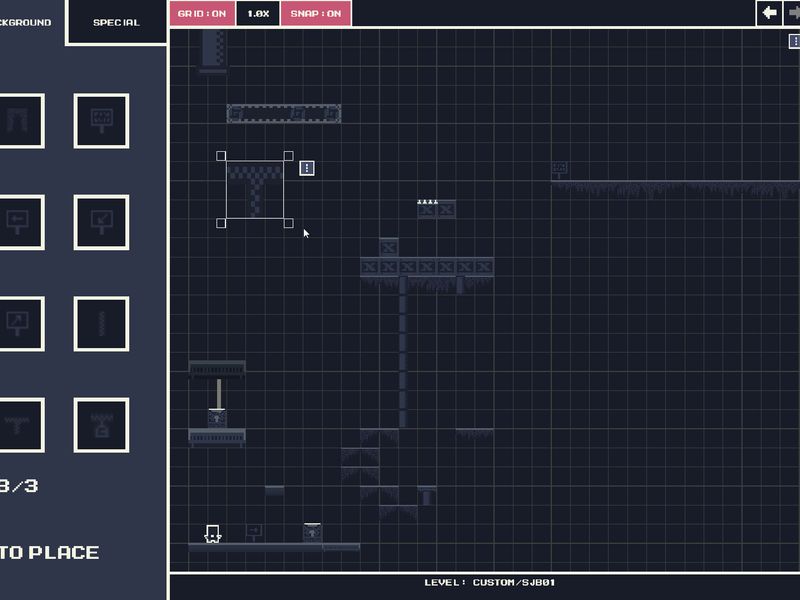
Task: Select the tall vertical pole under X blocks
Action: tap(403, 352)
